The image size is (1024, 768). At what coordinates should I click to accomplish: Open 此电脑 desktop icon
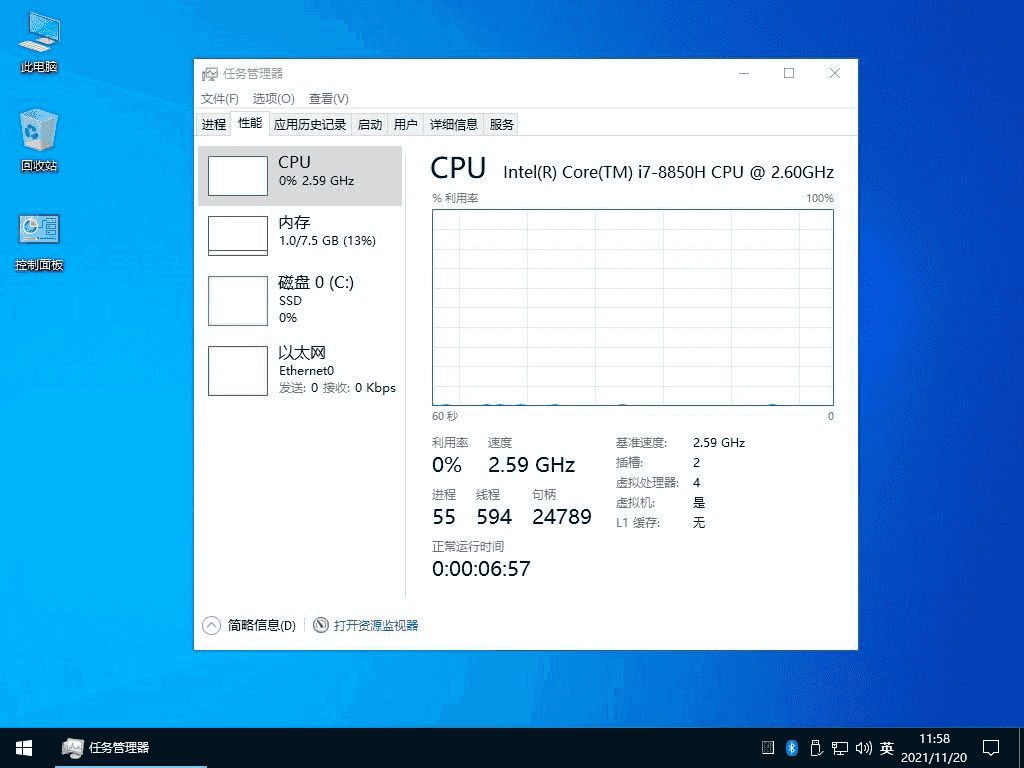coord(37,40)
